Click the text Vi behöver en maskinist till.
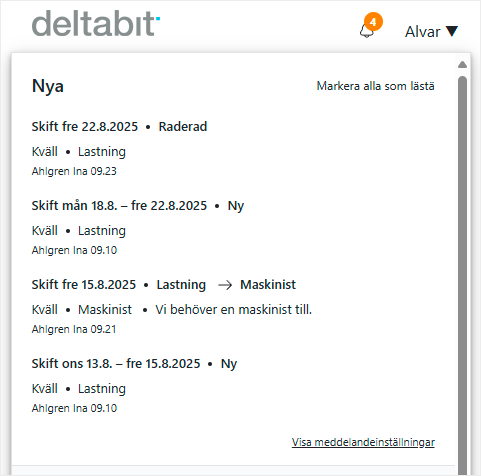481x476 pixels. [234, 310]
